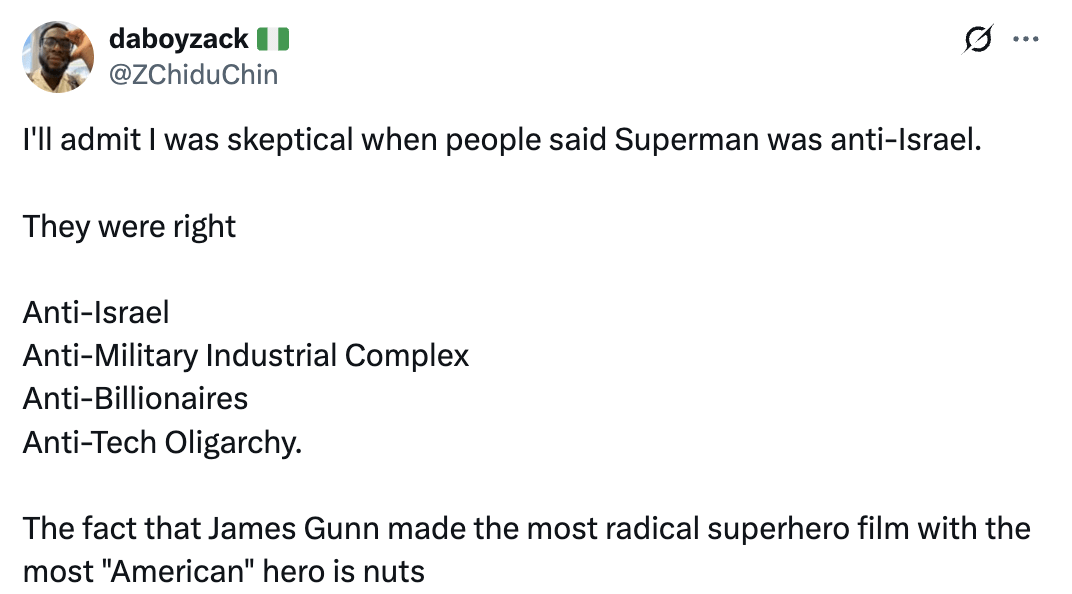This screenshot has width=1072, height=594.
Task: Click the Grok slashed-circle icon
Action: [x=978, y=40]
